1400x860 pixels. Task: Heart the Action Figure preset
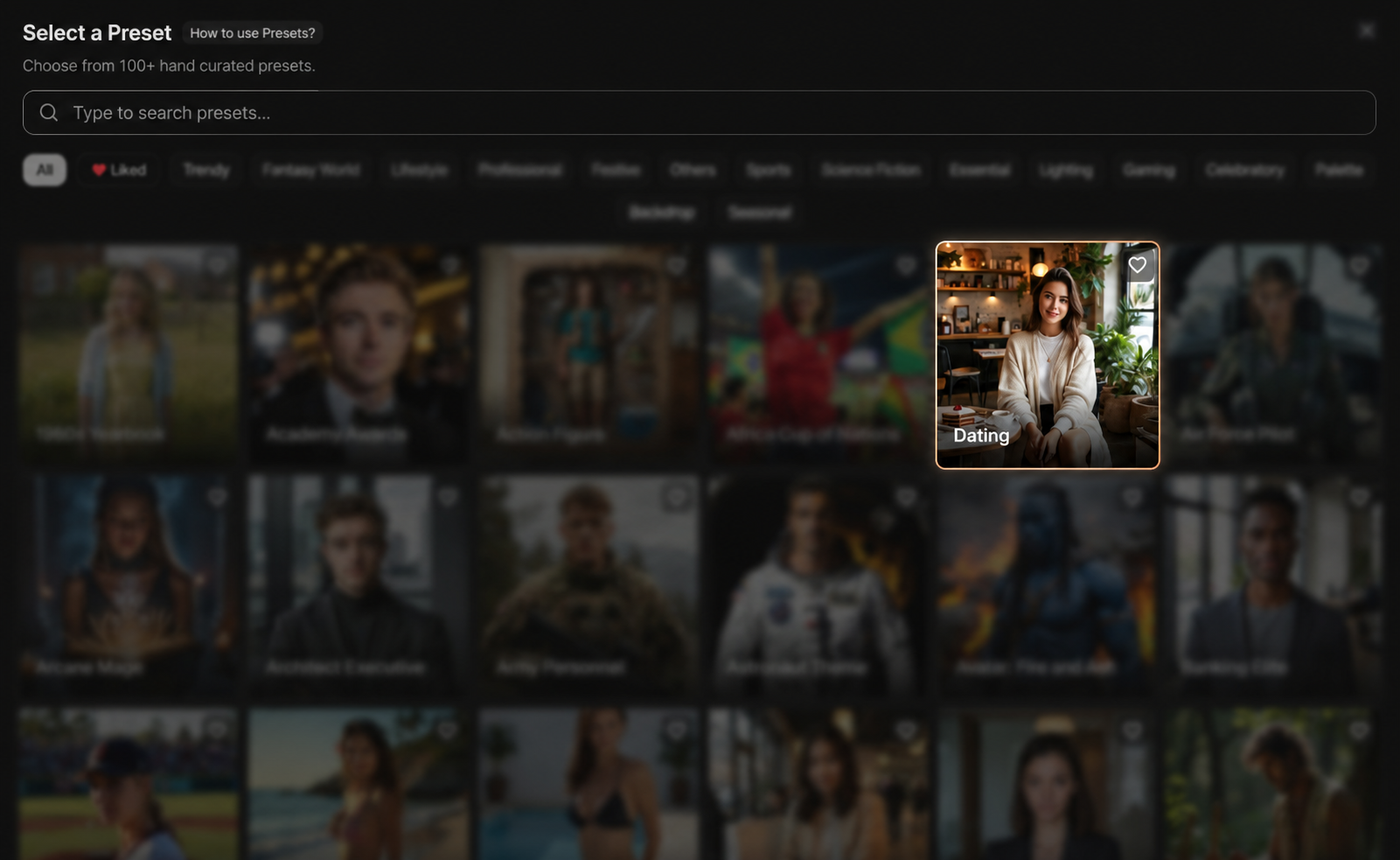677,265
